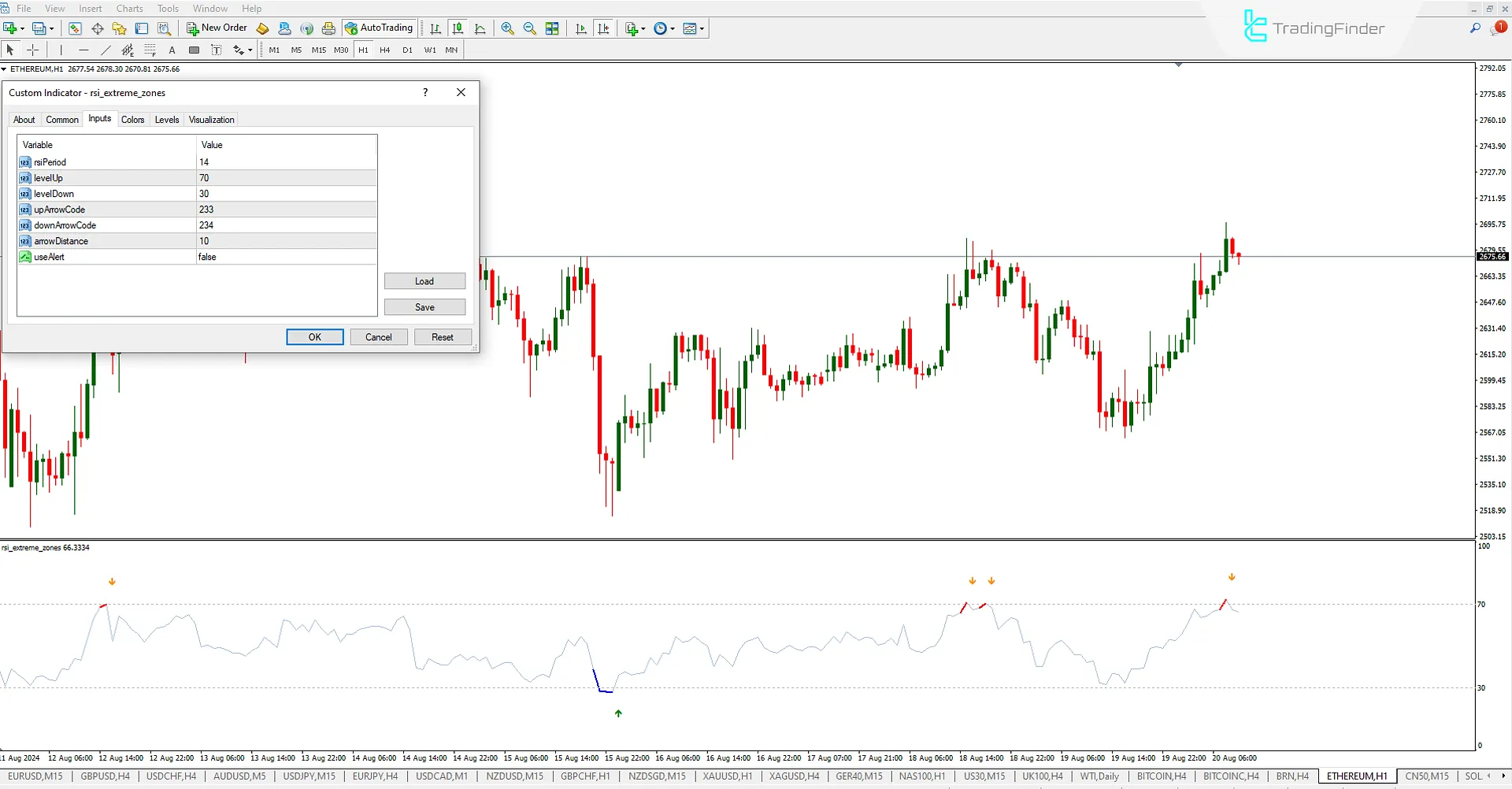Toggle the useAlert input to true
This screenshot has width=1512, height=789.
click(x=286, y=257)
